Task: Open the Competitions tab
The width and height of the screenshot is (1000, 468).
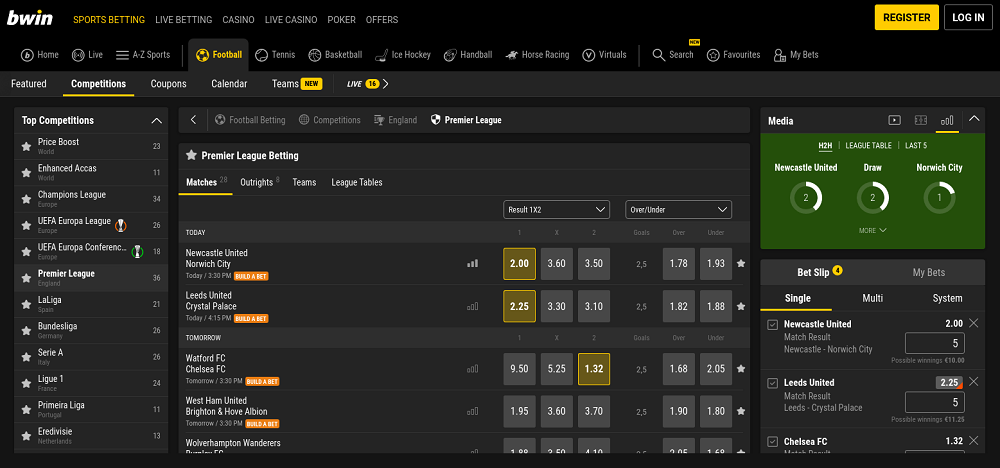Action: pyautogui.click(x=98, y=84)
